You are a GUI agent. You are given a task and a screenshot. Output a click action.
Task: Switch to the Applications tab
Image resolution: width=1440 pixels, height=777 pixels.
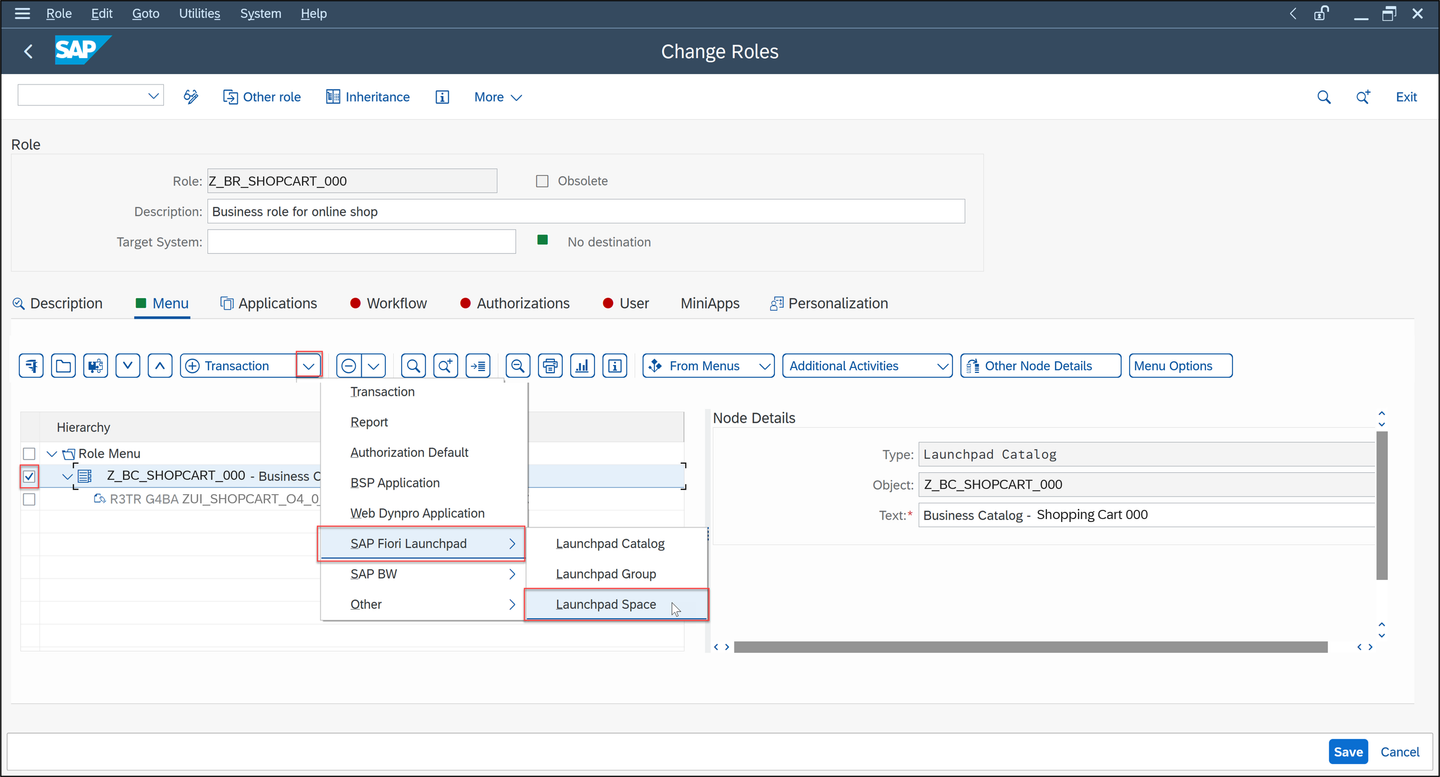tap(268, 303)
